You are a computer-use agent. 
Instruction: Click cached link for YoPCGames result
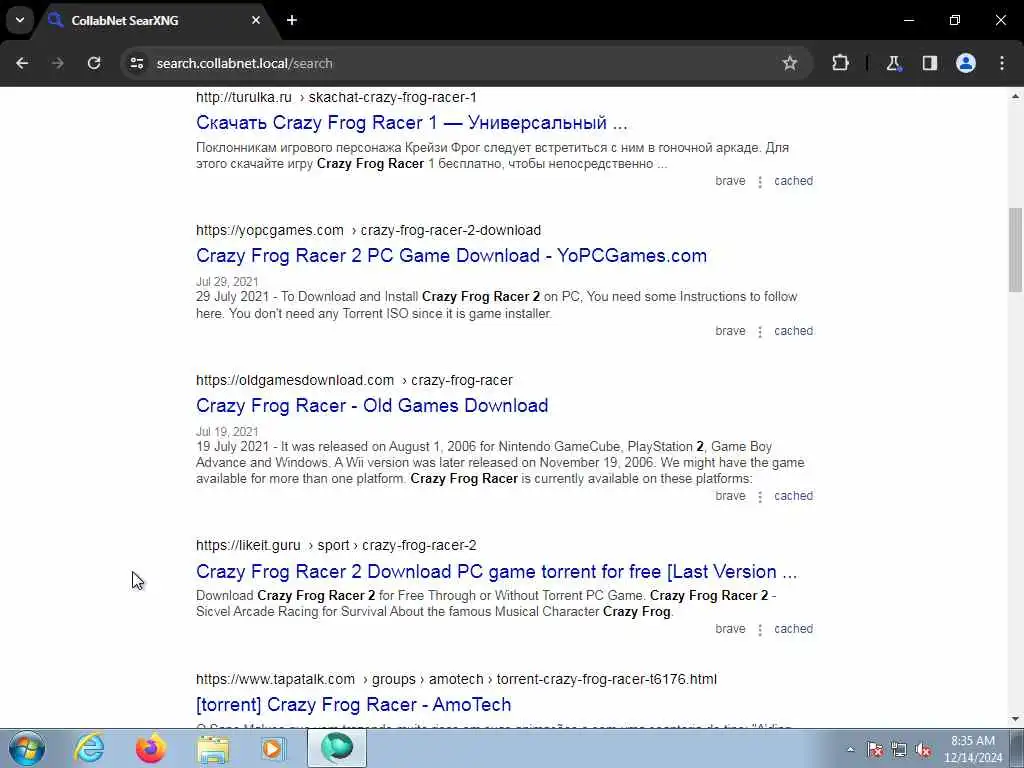coord(793,331)
